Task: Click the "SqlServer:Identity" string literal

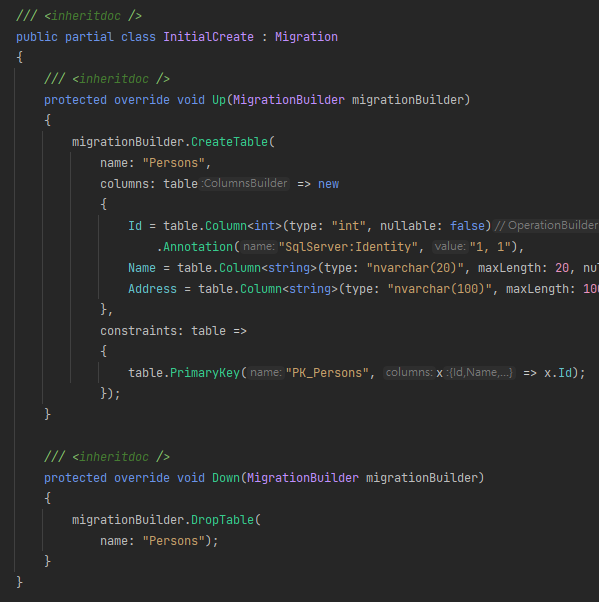Action: click(x=348, y=246)
